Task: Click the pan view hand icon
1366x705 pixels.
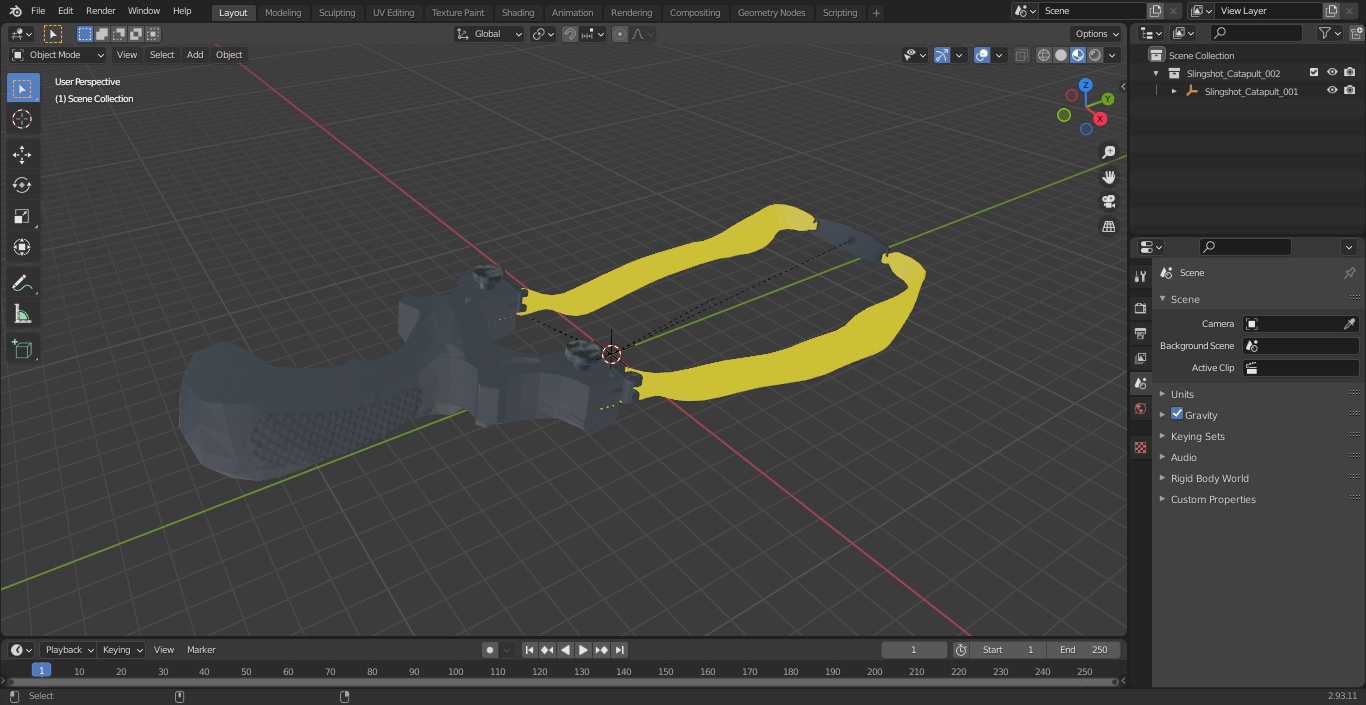Action: point(1108,177)
